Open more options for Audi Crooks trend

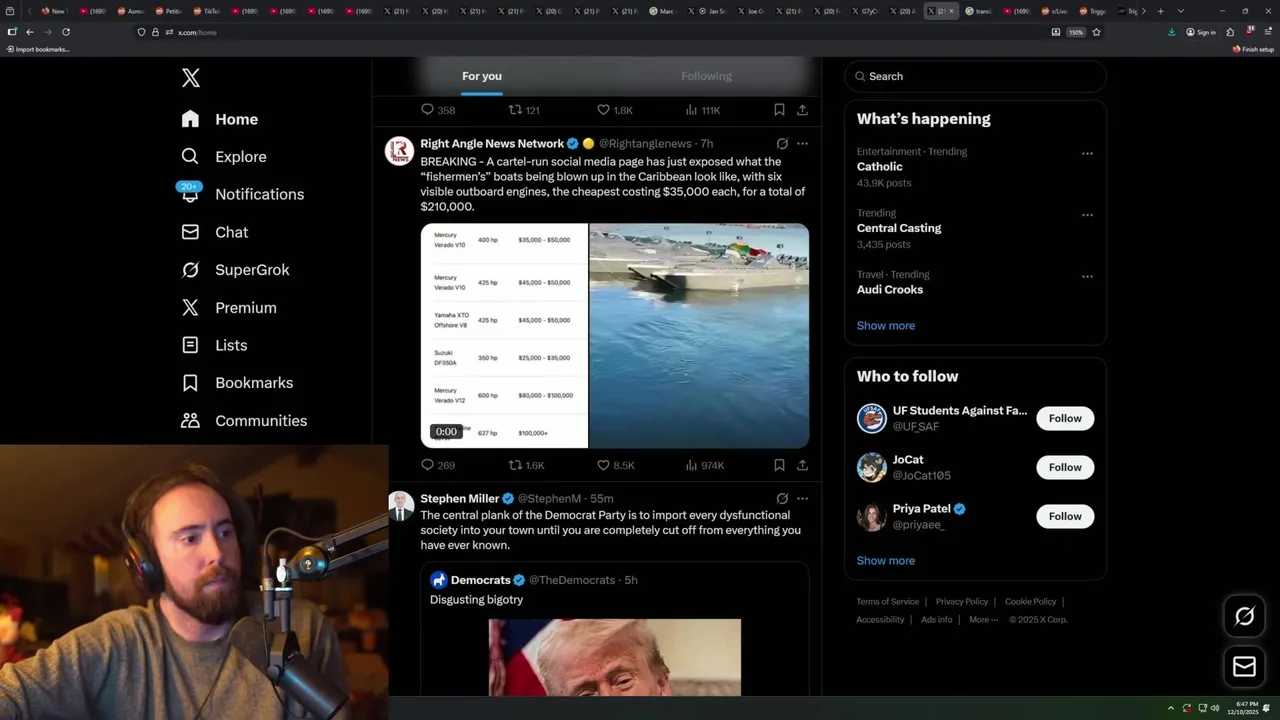click(1087, 277)
